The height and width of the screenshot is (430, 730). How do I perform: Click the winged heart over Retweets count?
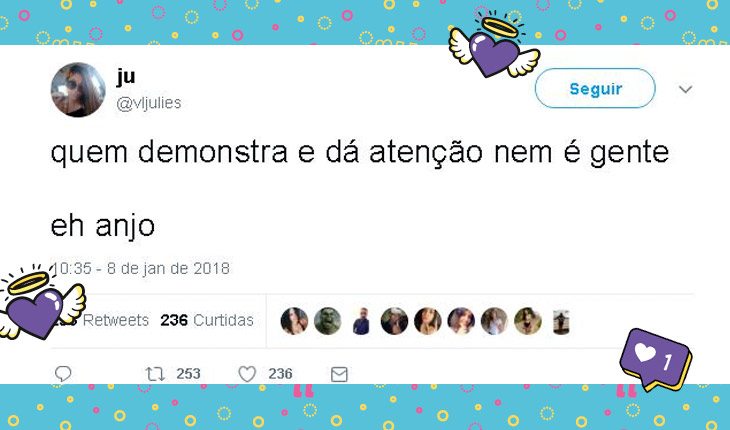tap(40, 303)
